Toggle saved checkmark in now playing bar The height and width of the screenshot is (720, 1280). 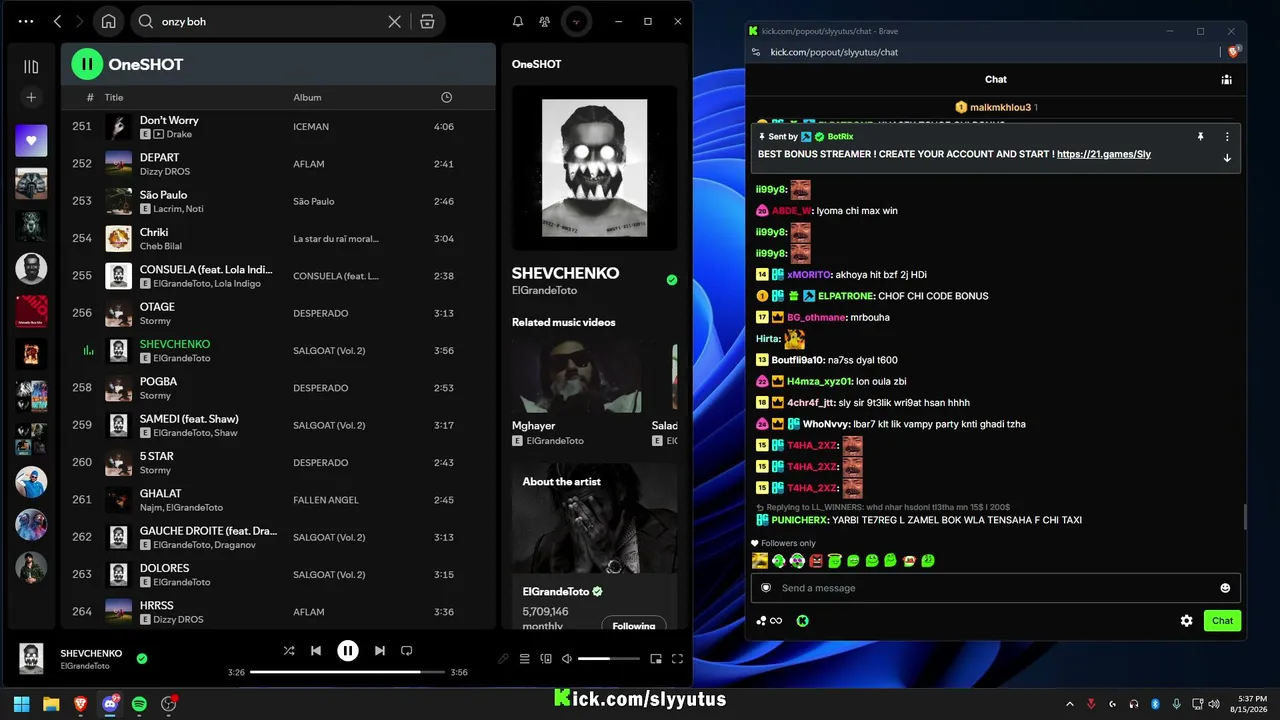[x=142, y=658]
